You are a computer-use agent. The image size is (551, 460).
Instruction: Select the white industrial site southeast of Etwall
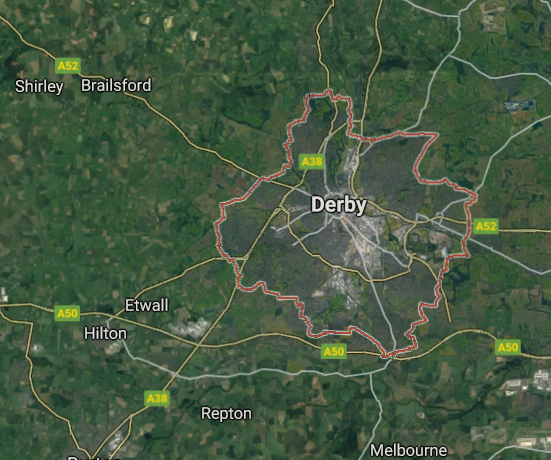[190, 328]
